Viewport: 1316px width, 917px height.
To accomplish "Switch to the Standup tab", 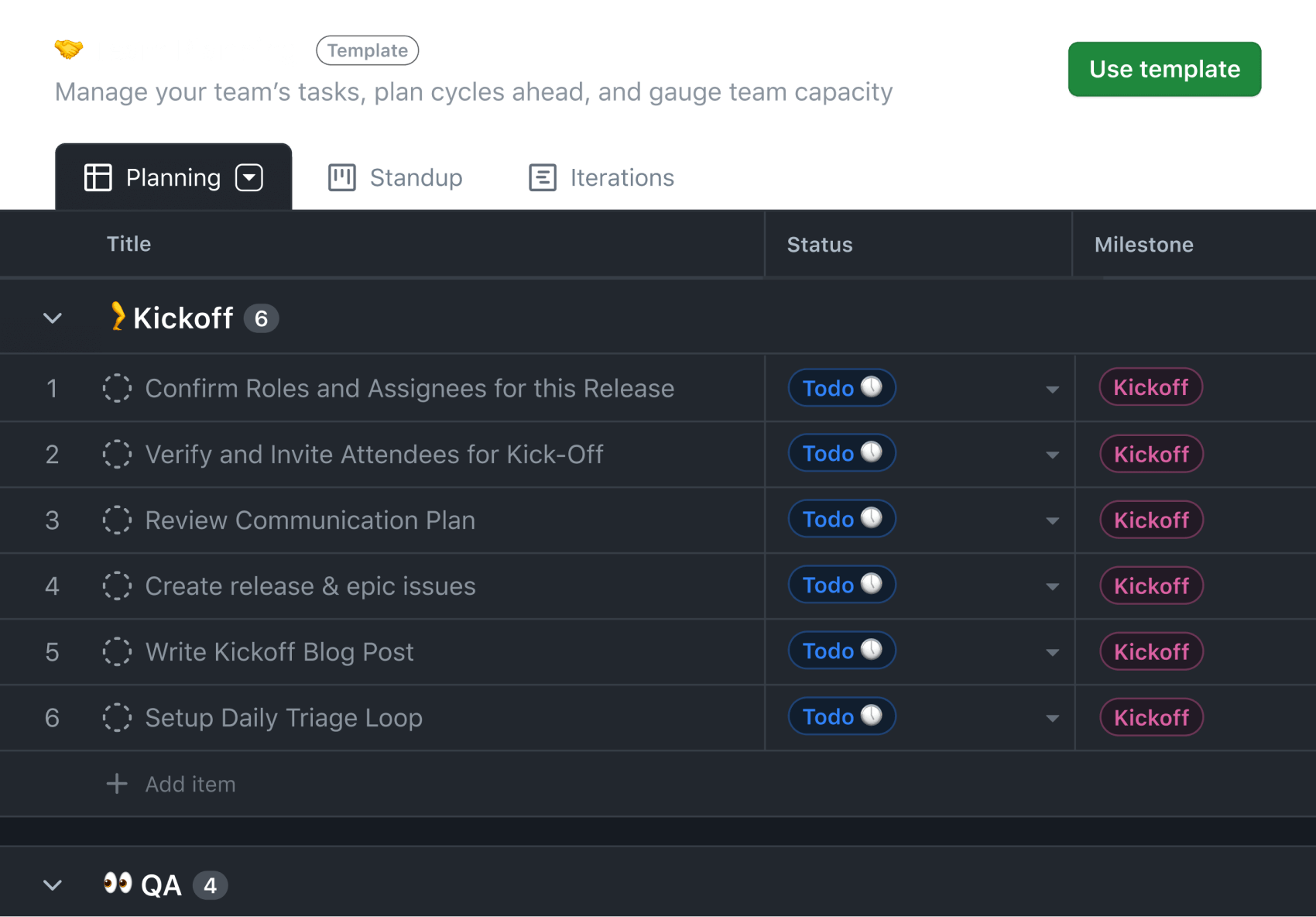I will (415, 177).
